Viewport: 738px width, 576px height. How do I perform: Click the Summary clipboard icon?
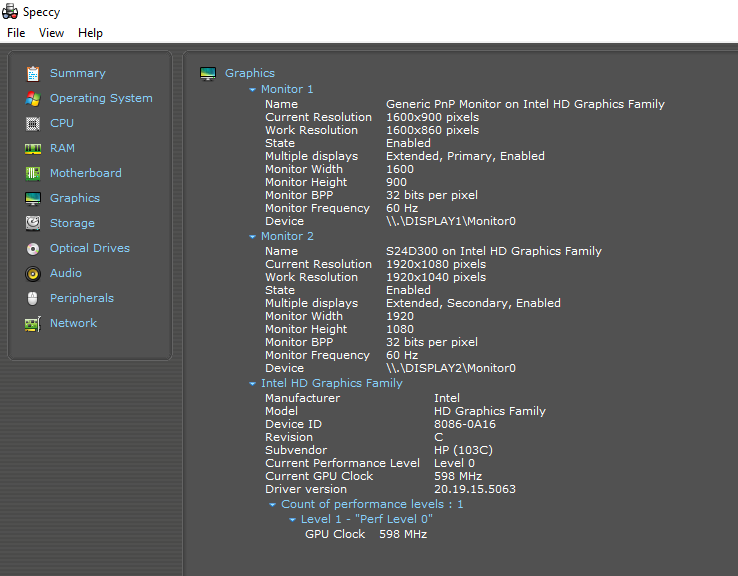[33, 74]
